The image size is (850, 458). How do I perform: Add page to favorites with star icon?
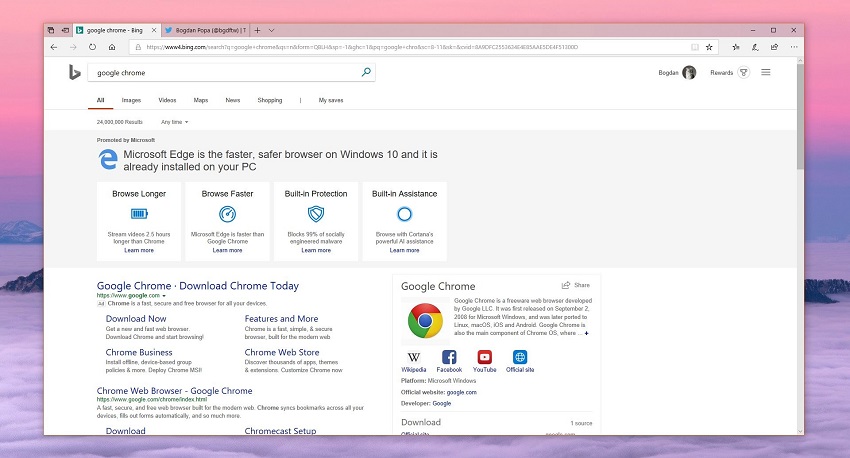709,47
